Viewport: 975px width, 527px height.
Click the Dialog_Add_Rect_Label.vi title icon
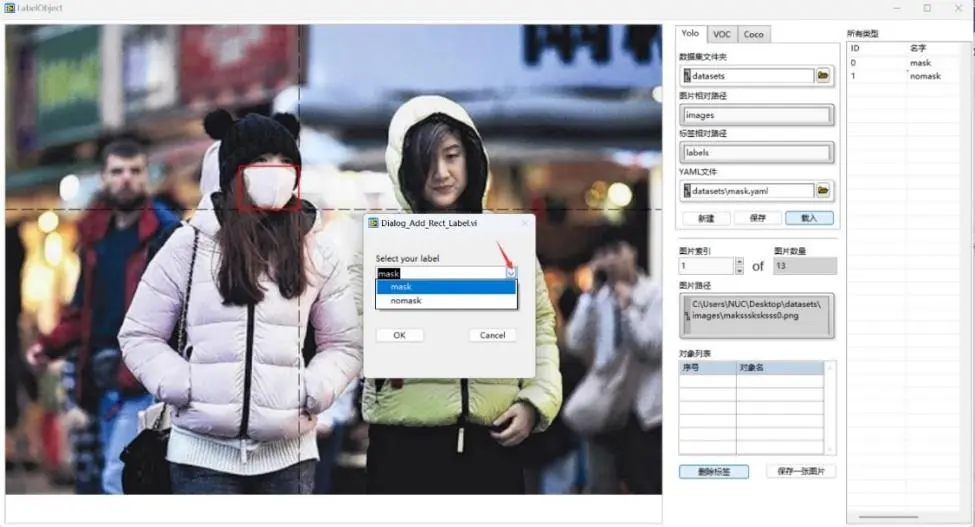point(373,223)
